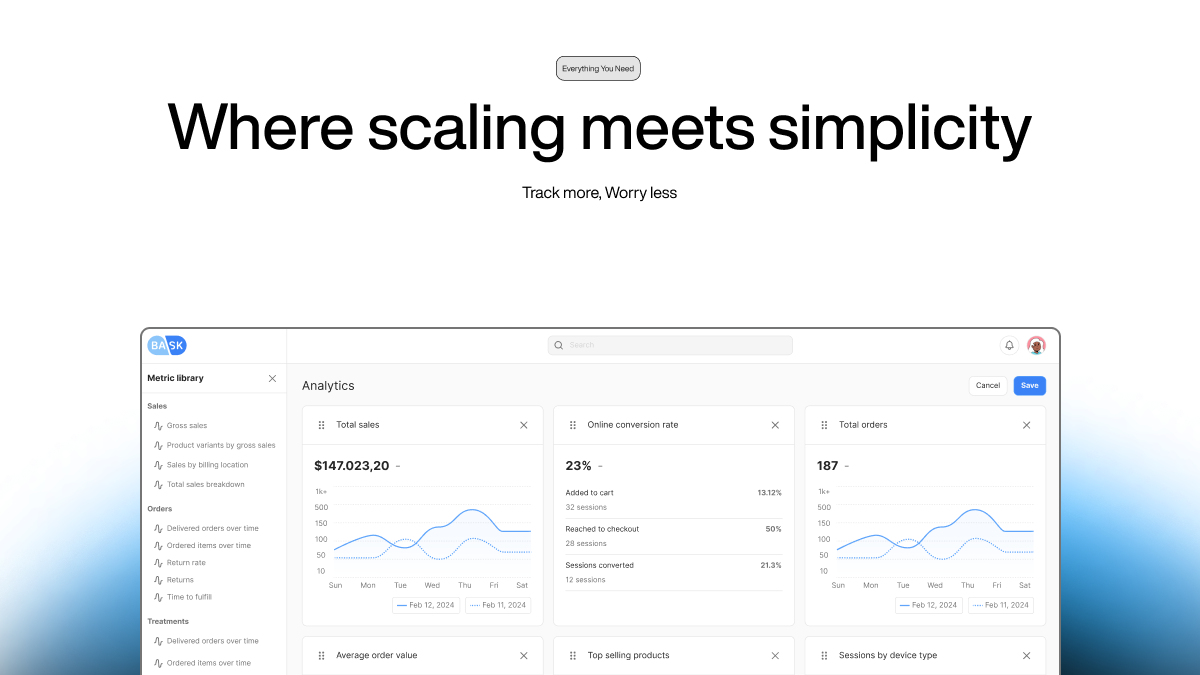Select Sales by billing location metric
Screen dimensions: 1200x675
point(207,465)
